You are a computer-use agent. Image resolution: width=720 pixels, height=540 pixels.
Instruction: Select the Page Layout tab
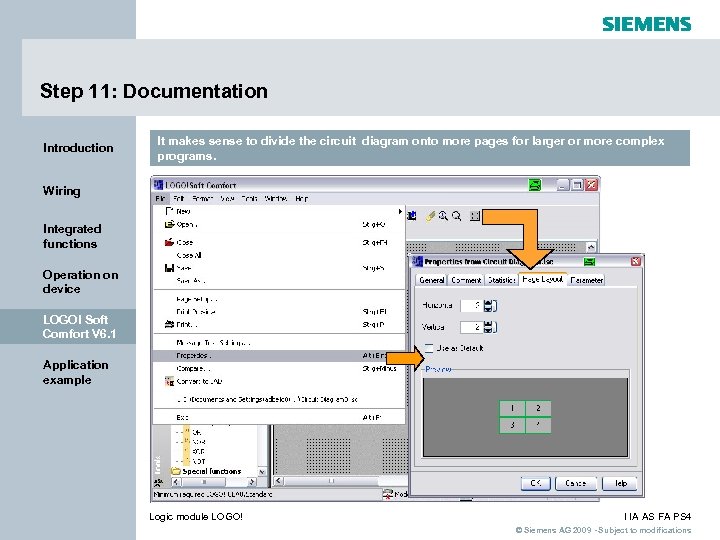(x=542, y=279)
